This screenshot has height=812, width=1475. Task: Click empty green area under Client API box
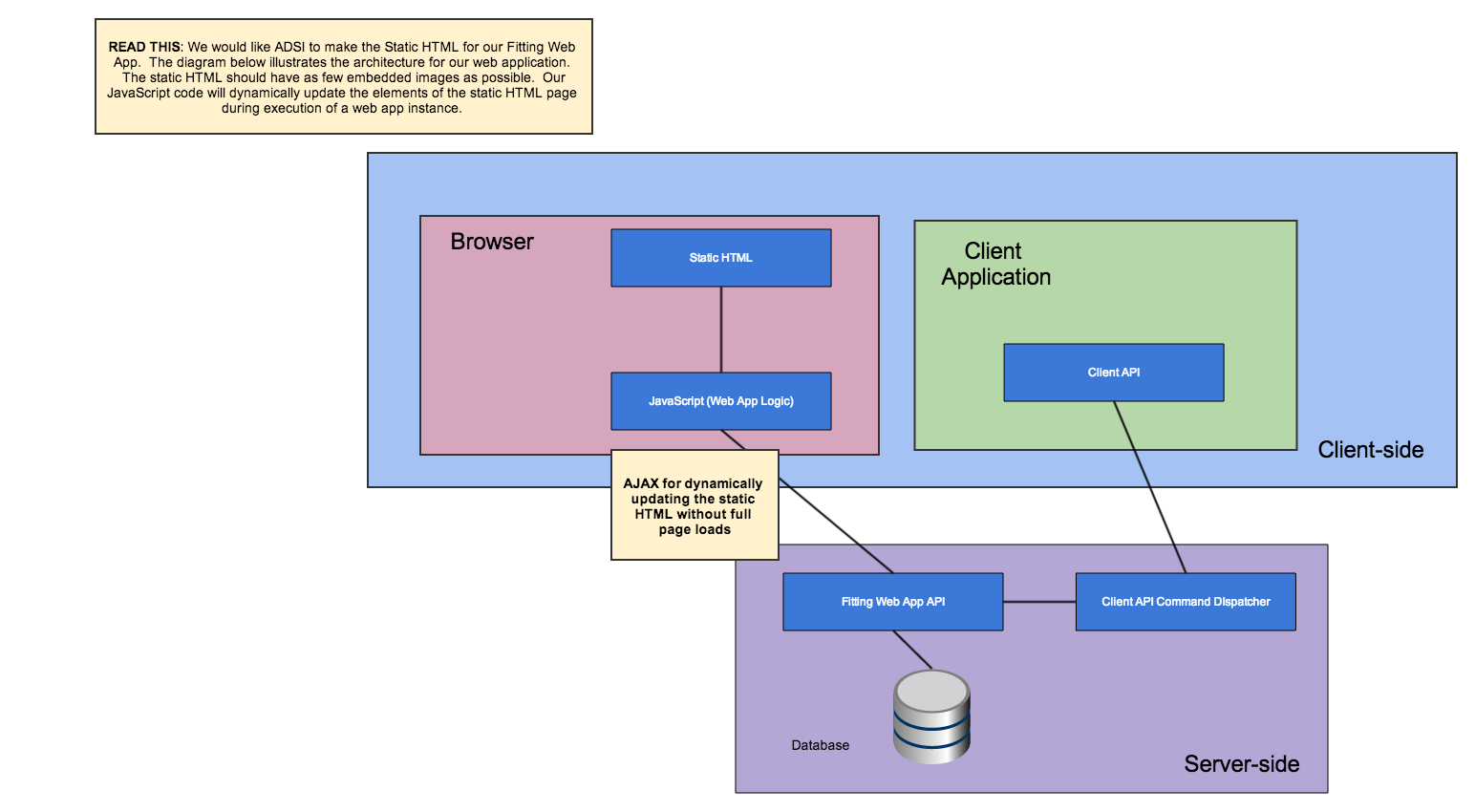(1113, 426)
